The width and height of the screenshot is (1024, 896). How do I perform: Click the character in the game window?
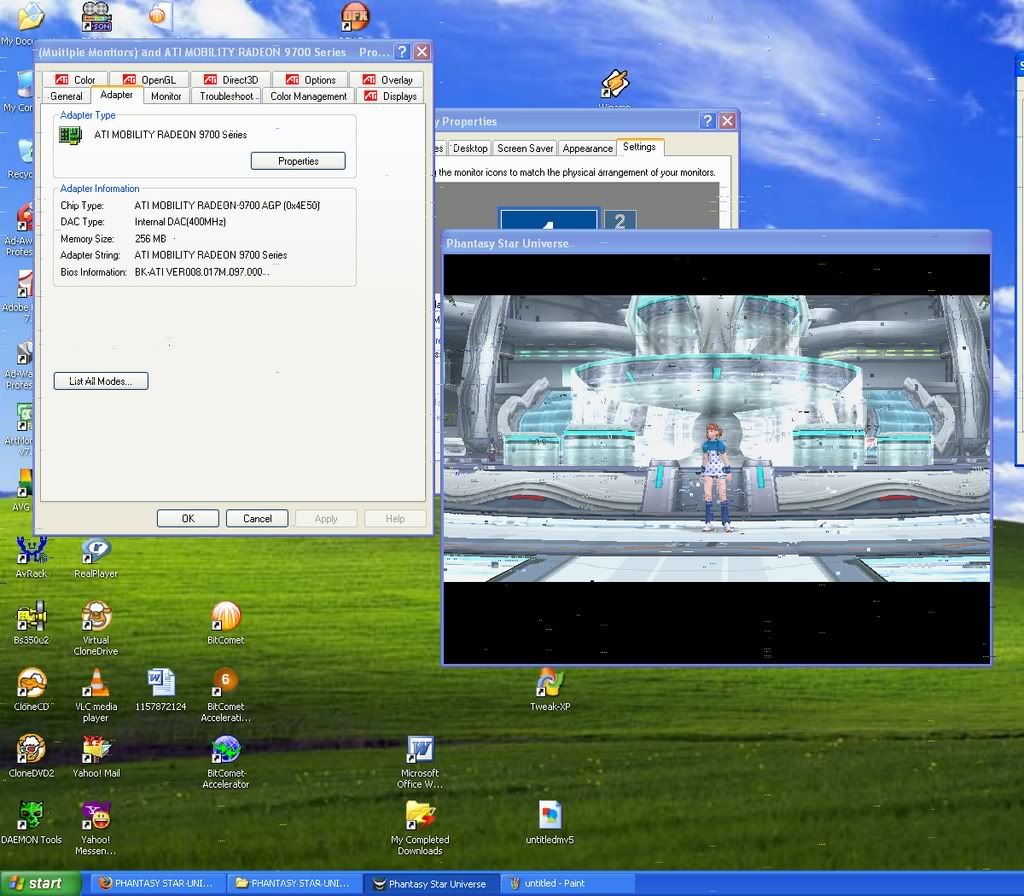[716, 477]
